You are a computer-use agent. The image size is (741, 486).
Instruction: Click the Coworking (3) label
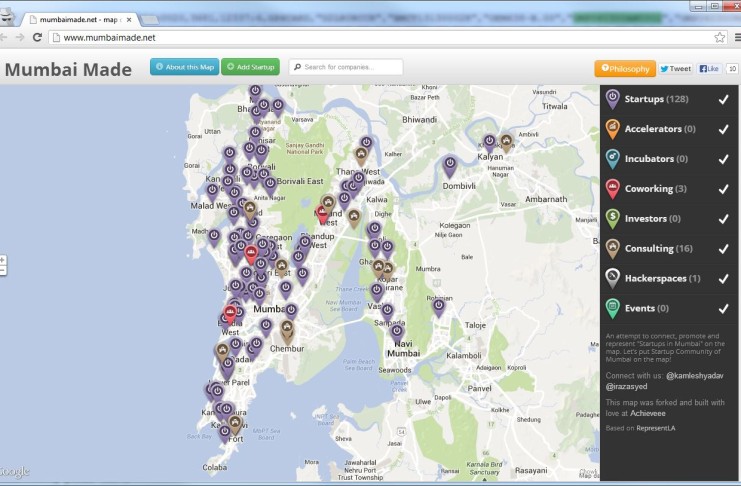coord(655,189)
